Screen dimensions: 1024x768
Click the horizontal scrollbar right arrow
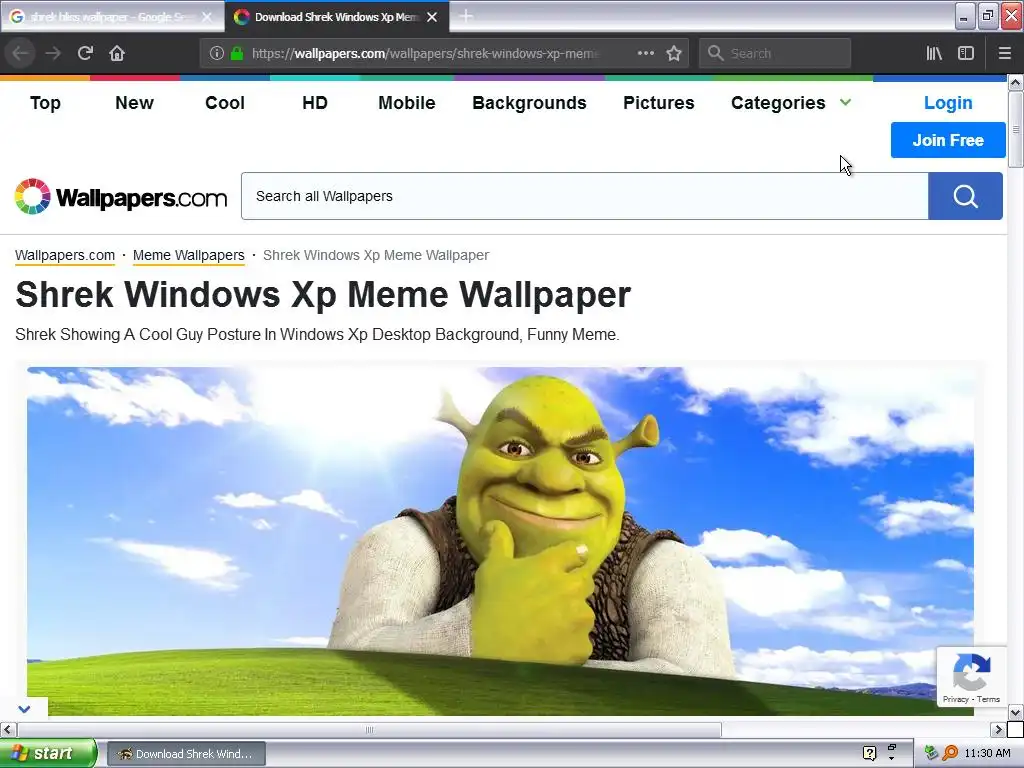coord(998,729)
